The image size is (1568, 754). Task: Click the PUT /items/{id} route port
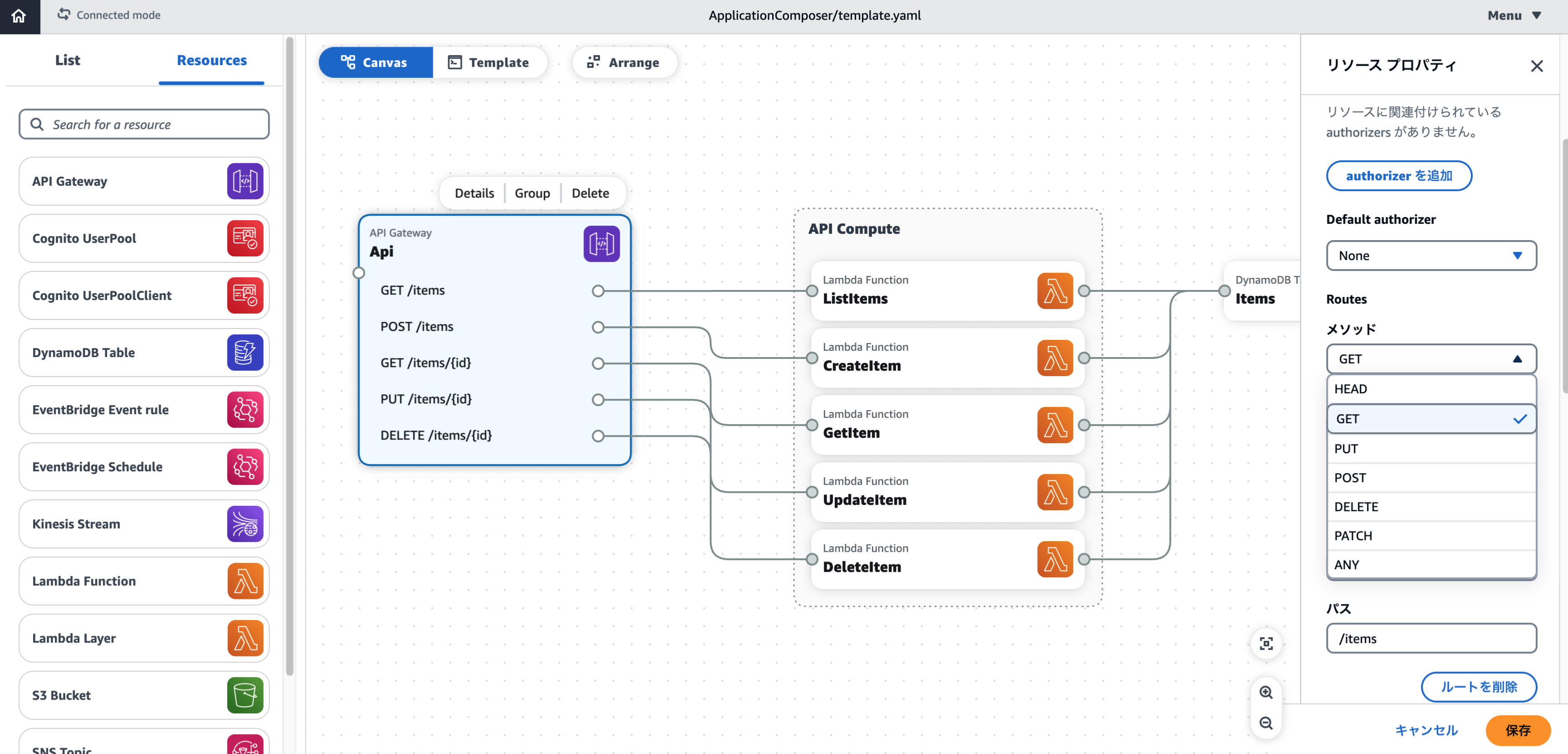click(x=598, y=400)
